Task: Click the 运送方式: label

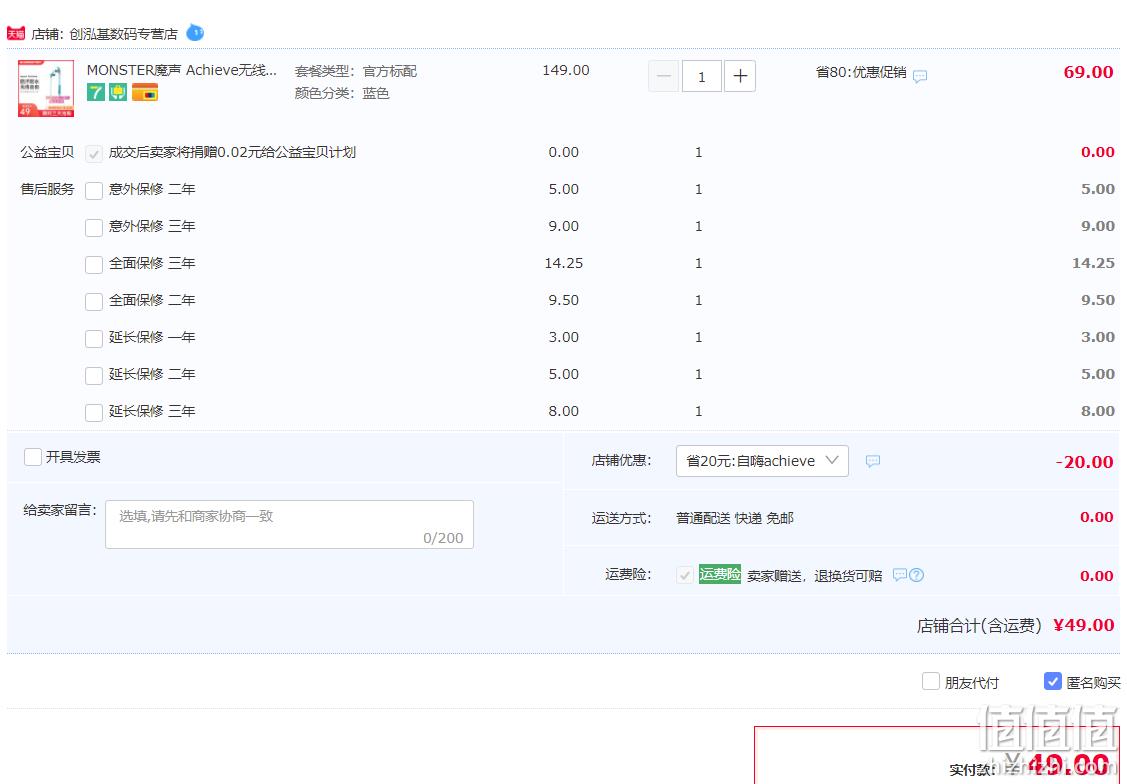Action: 622,518
